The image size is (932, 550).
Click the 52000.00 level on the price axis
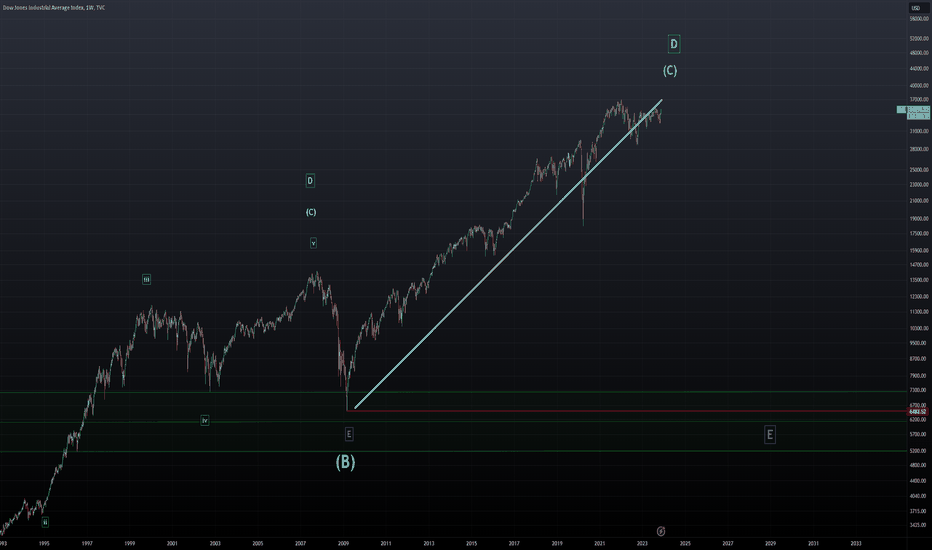point(918,39)
